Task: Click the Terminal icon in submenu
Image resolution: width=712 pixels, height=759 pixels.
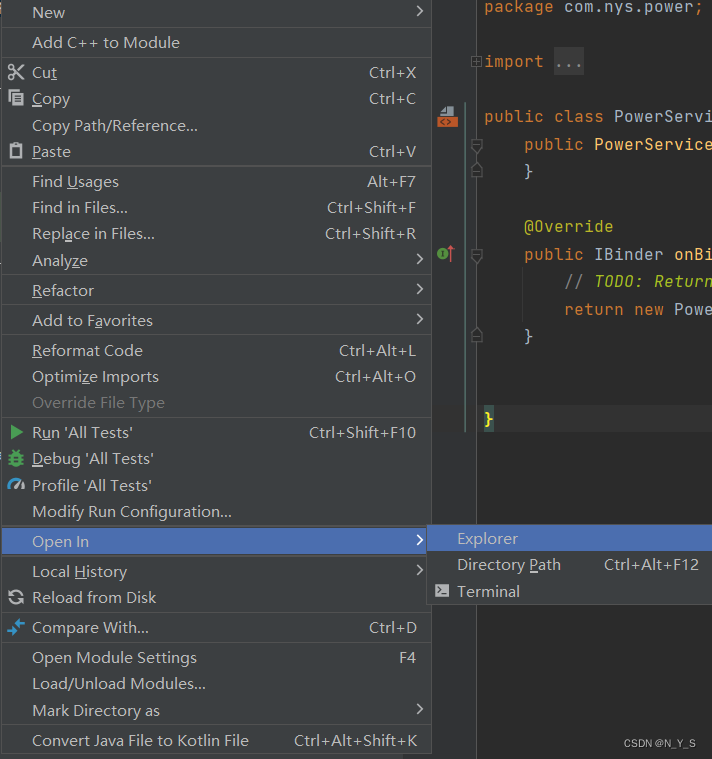Action: click(x=442, y=591)
